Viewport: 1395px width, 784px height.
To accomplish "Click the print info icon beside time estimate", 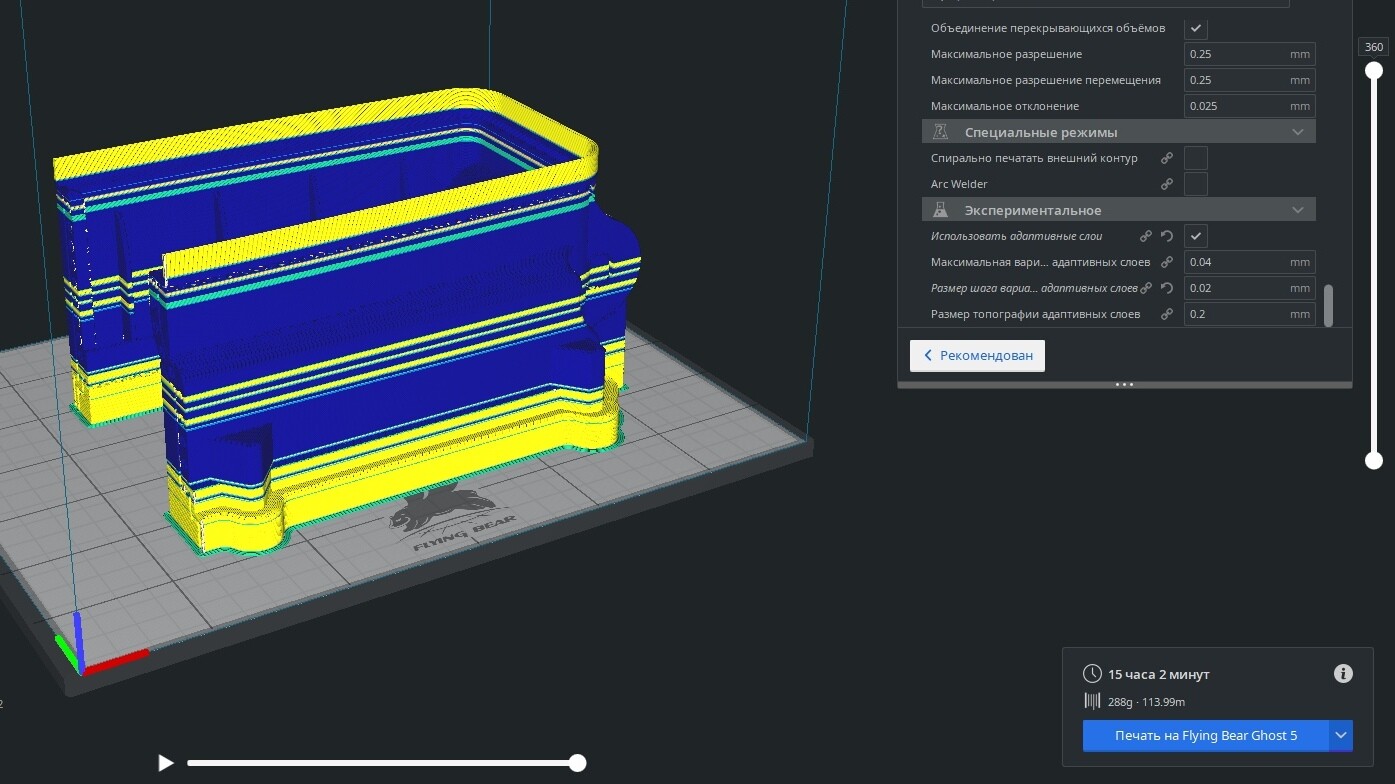I will tap(1343, 674).
